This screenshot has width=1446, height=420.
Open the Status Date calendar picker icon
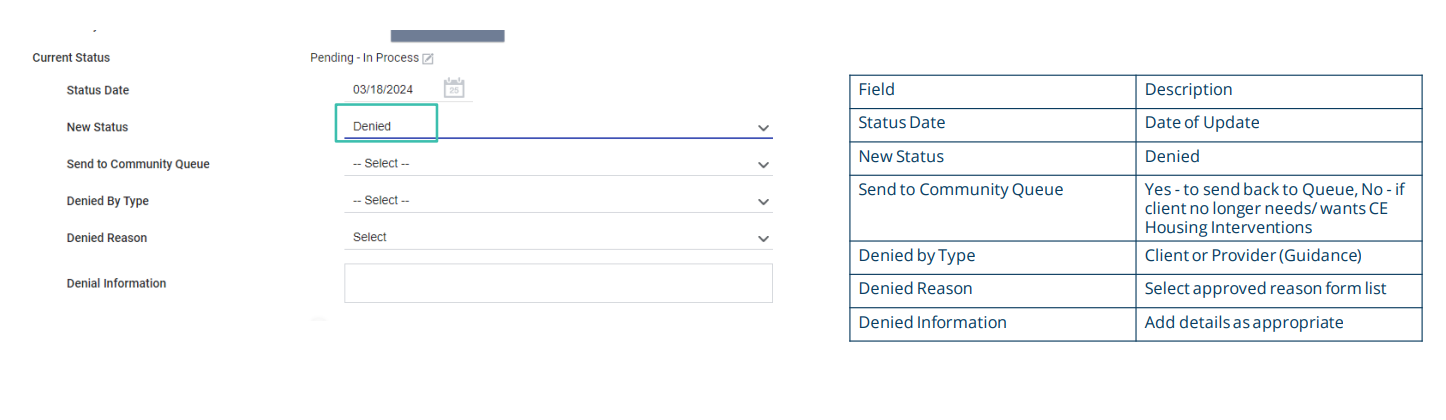[x=454, y=88]
